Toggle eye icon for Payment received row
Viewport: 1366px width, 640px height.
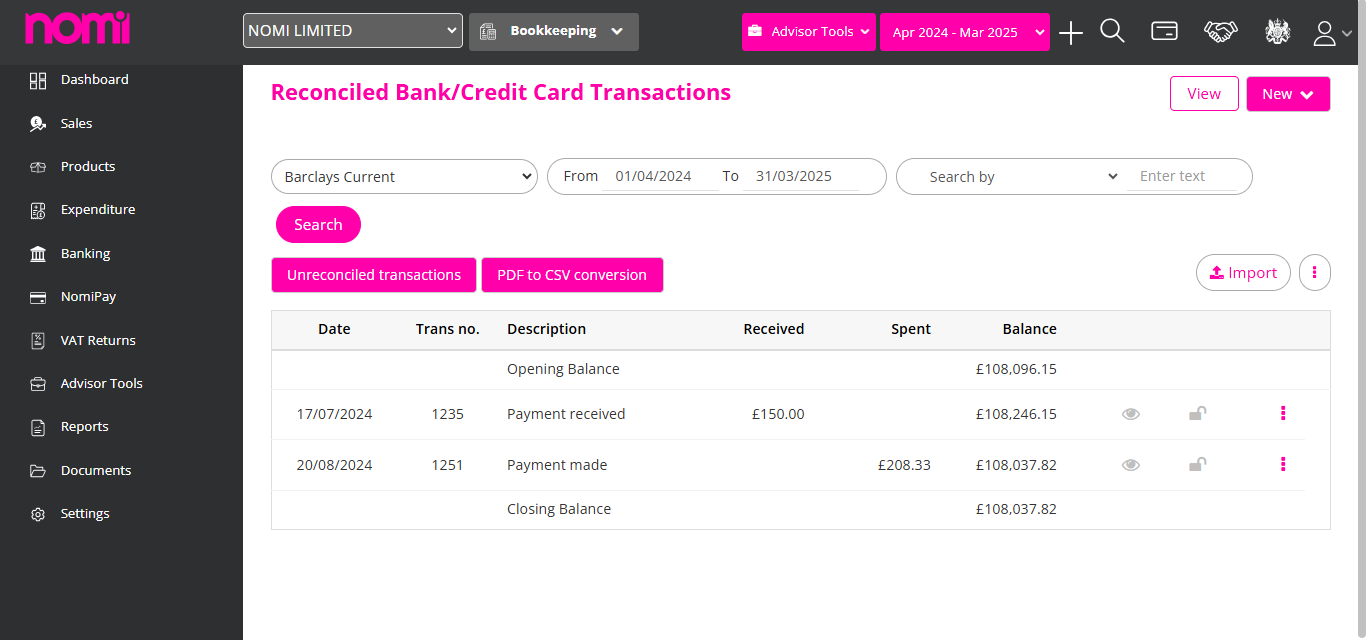tap(1131, 414)
